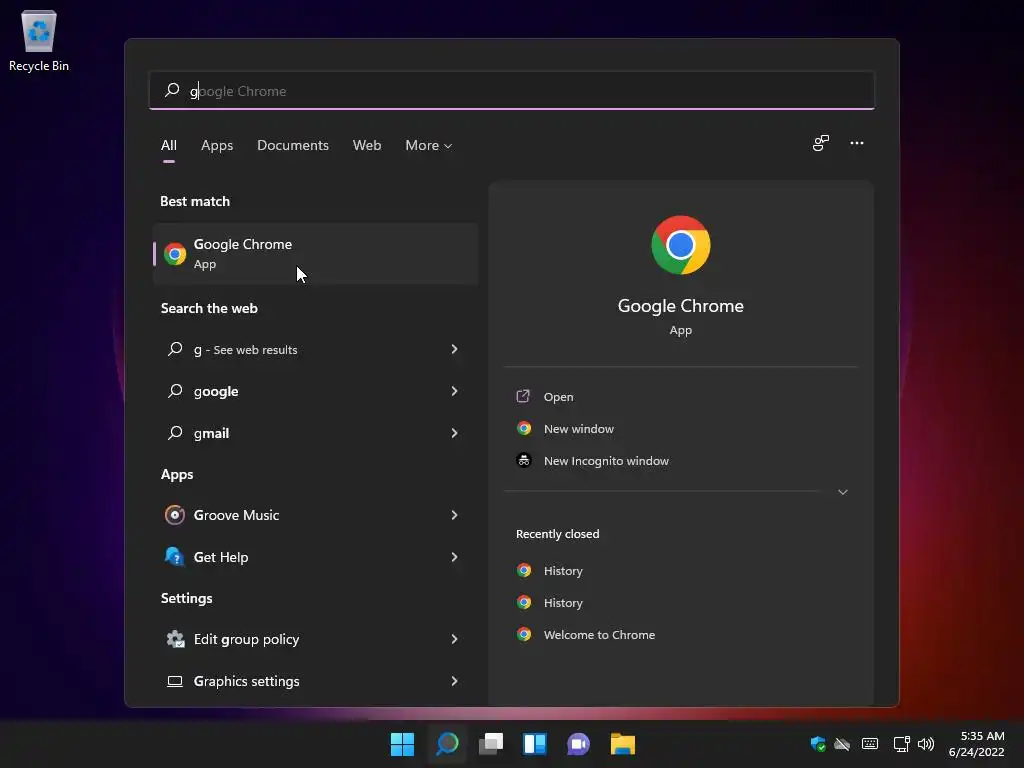
Task: Expand arrow for Get Help
Action: pos(454,557)
